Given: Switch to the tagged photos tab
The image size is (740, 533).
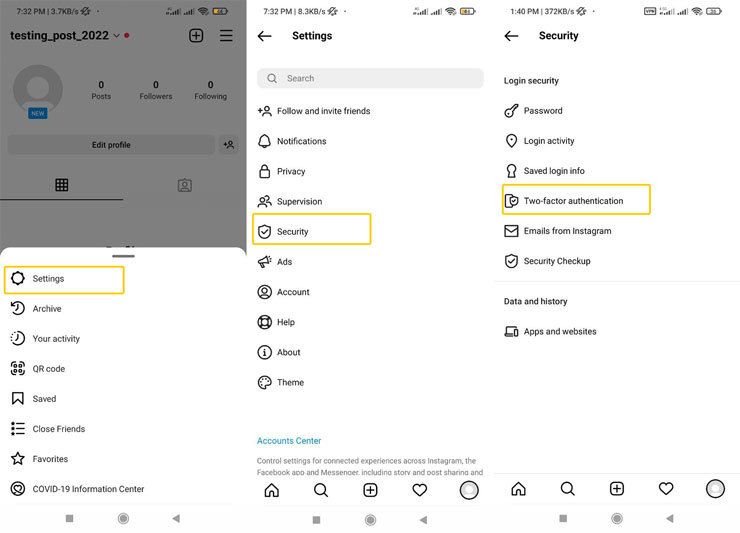Looking at the screenshot, I should [184, 185].
